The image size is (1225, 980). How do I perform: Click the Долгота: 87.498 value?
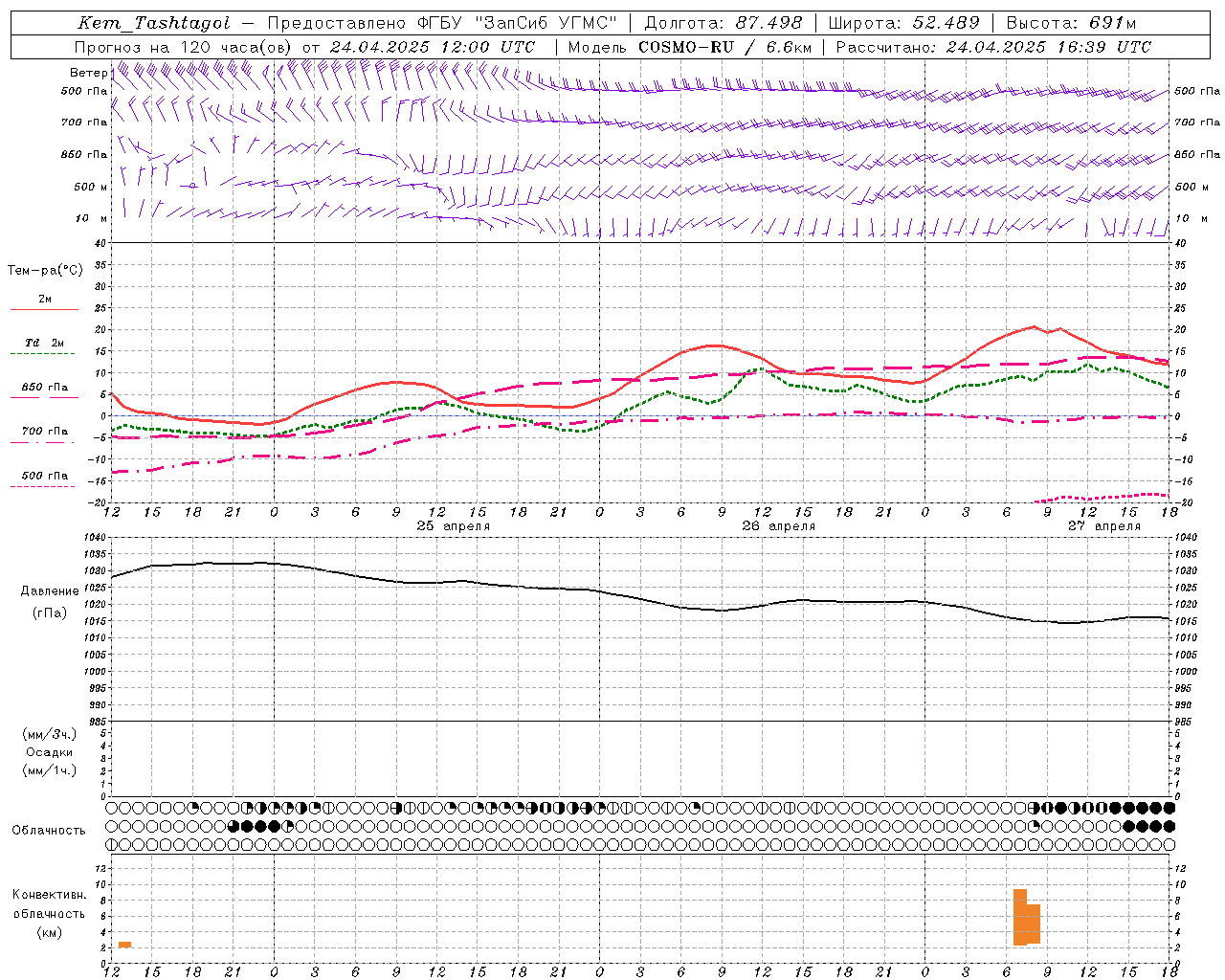tap(724, 23)
